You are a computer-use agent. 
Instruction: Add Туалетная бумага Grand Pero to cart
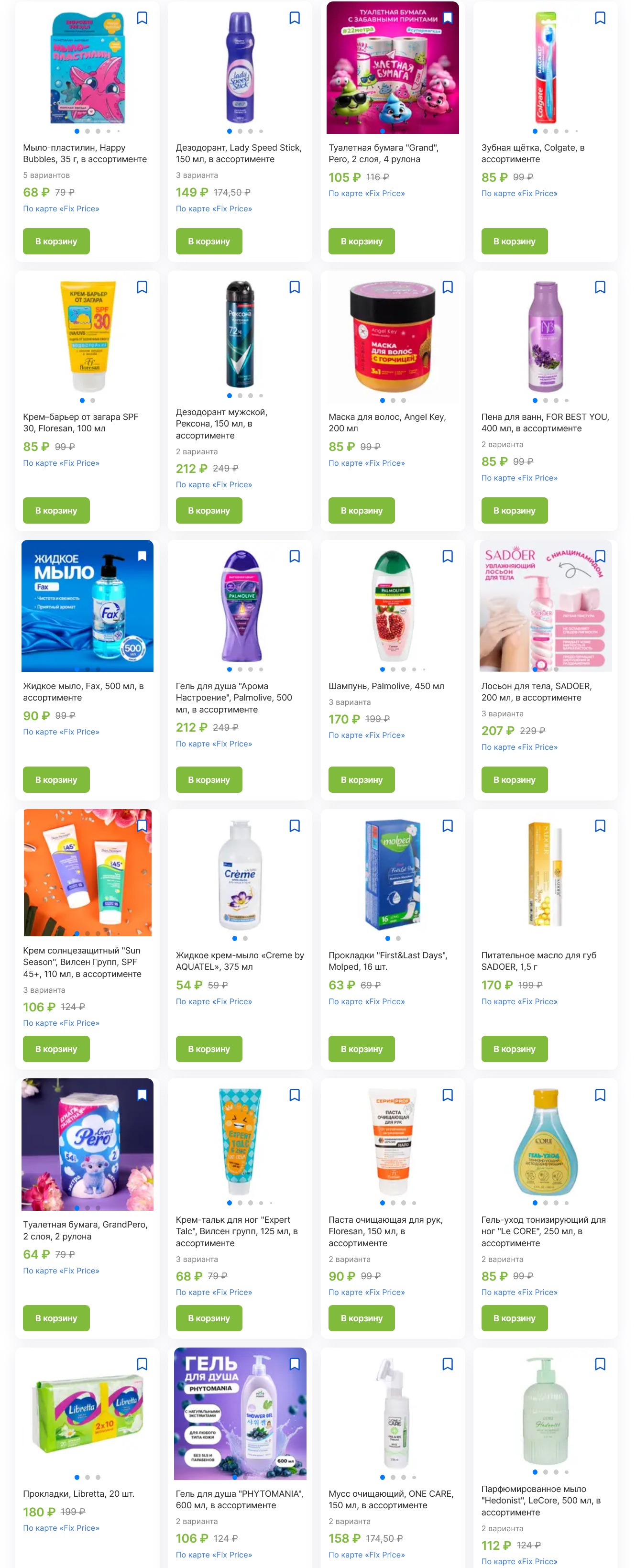point(362,241)
